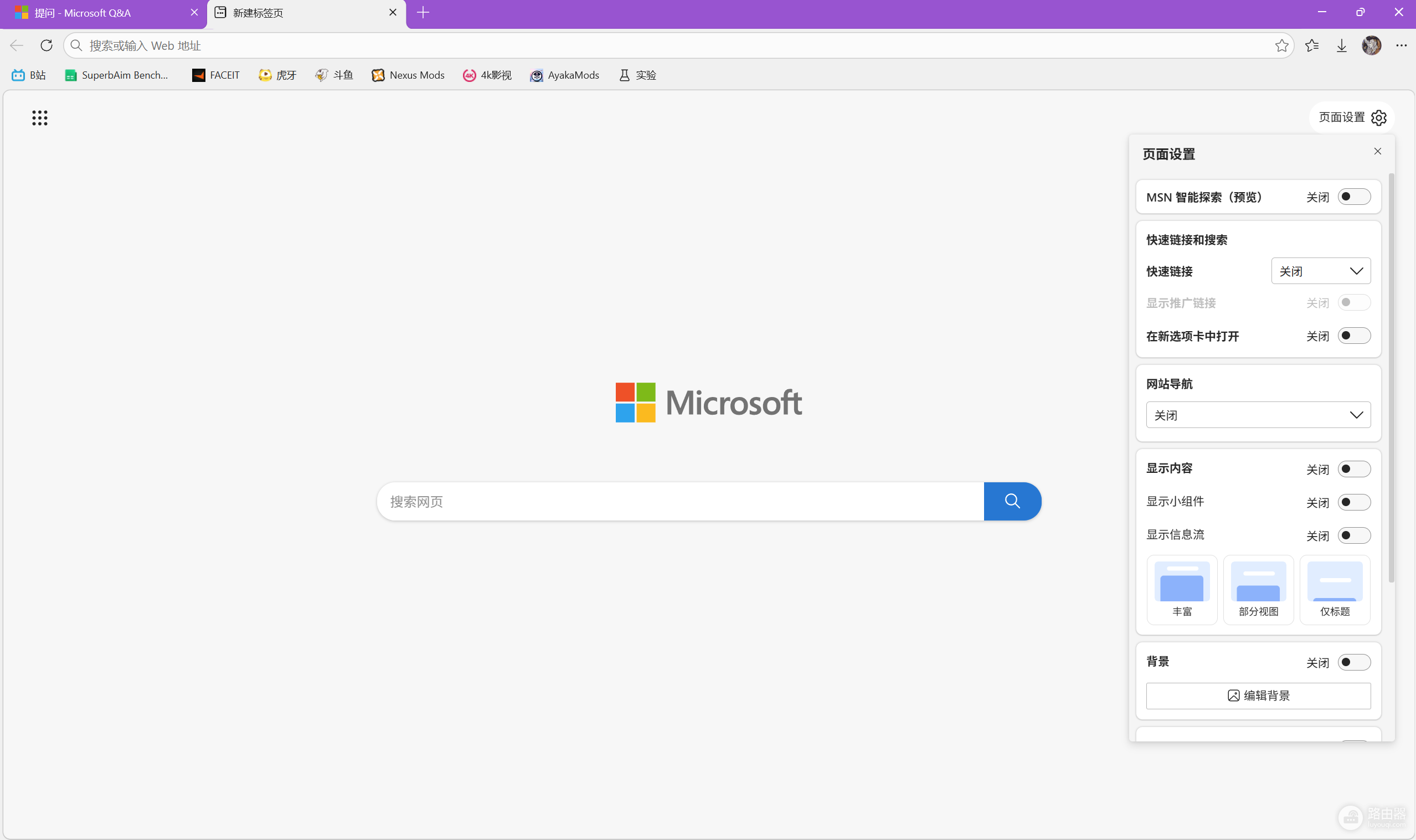The width and height of the screenshot is (1416, 840).
Task: Select the 仅标题 layout thumbnail
Action: [1335, 589]
